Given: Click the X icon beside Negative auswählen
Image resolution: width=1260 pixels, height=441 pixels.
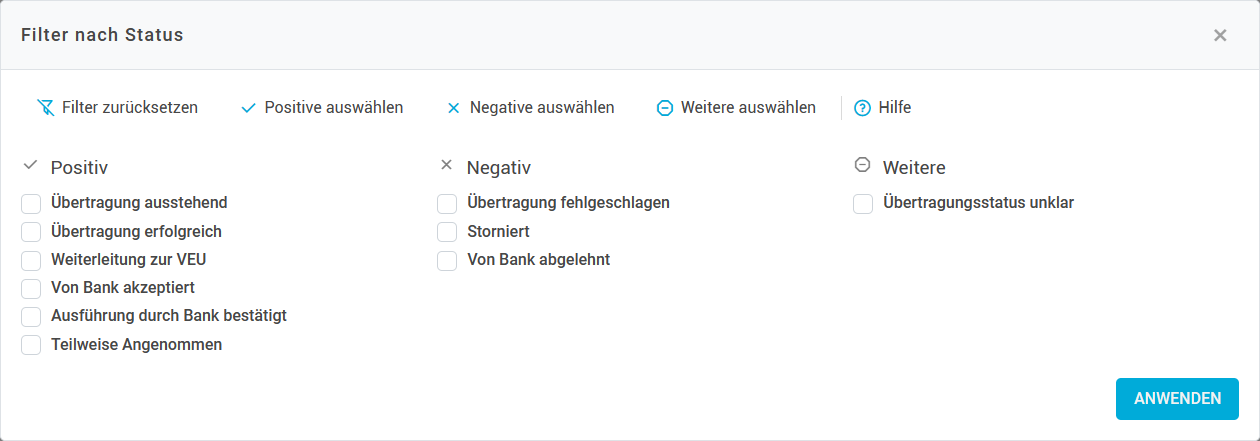Looking at the screenshot, I should coord(453,108).
